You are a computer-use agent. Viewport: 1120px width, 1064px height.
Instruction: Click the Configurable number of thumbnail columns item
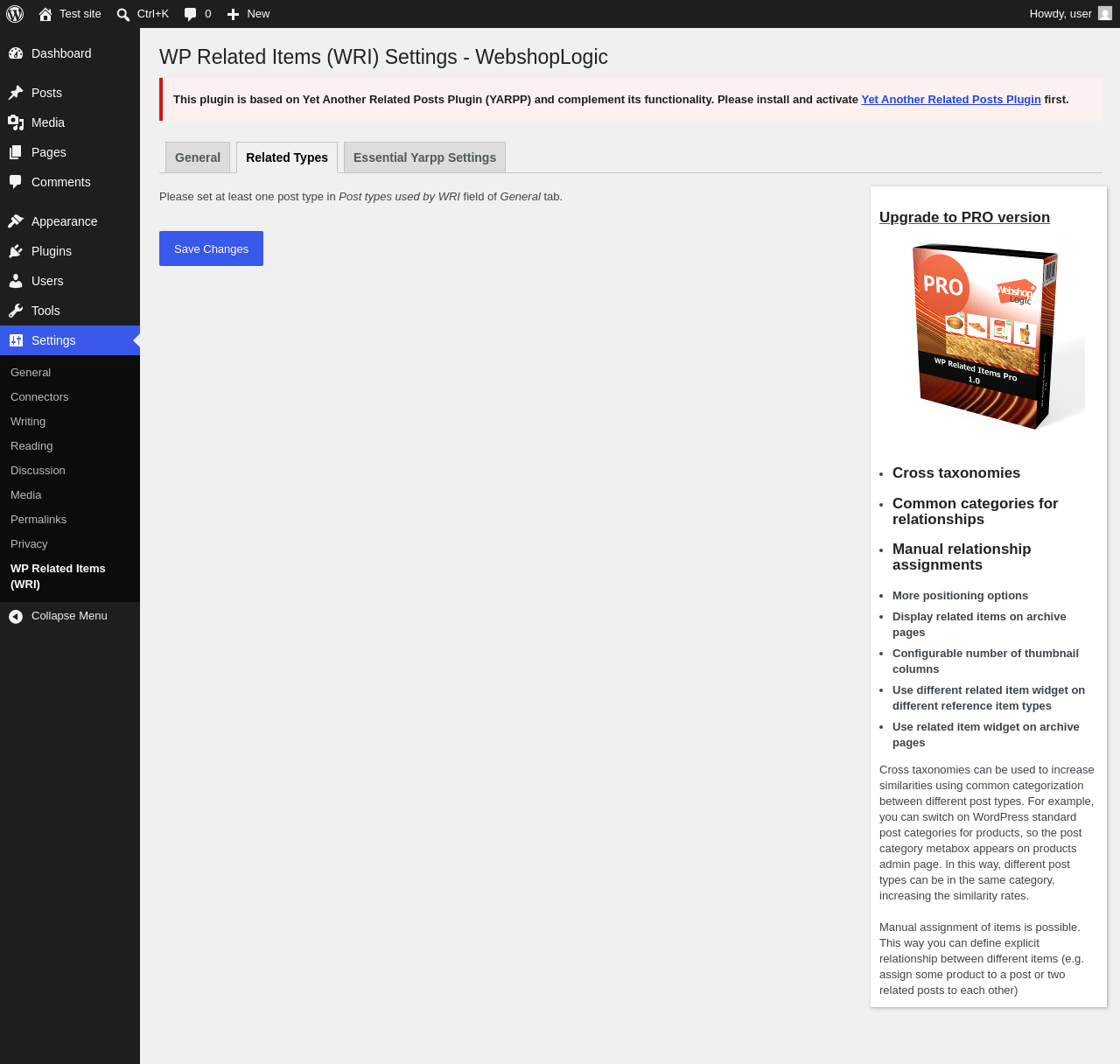[985, 661]
